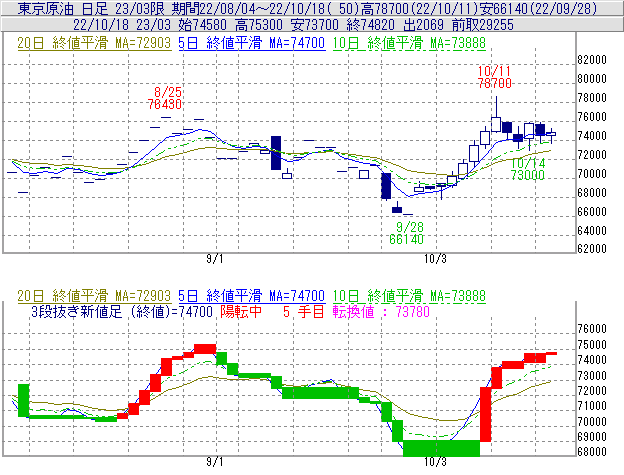Click the 10/11 78700 peak label
This screenshot has height=475, width=624.
click(494, 77)
